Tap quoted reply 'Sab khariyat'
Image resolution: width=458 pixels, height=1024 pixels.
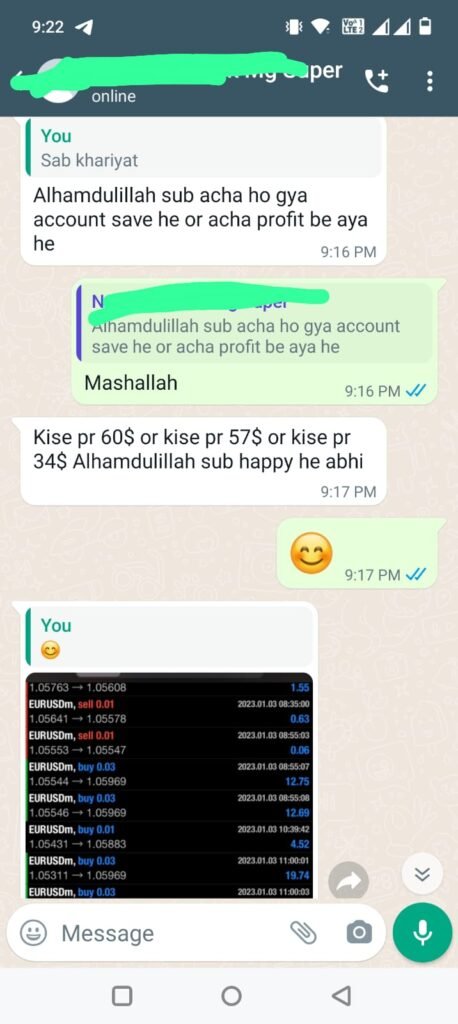(x=203, y=148)
